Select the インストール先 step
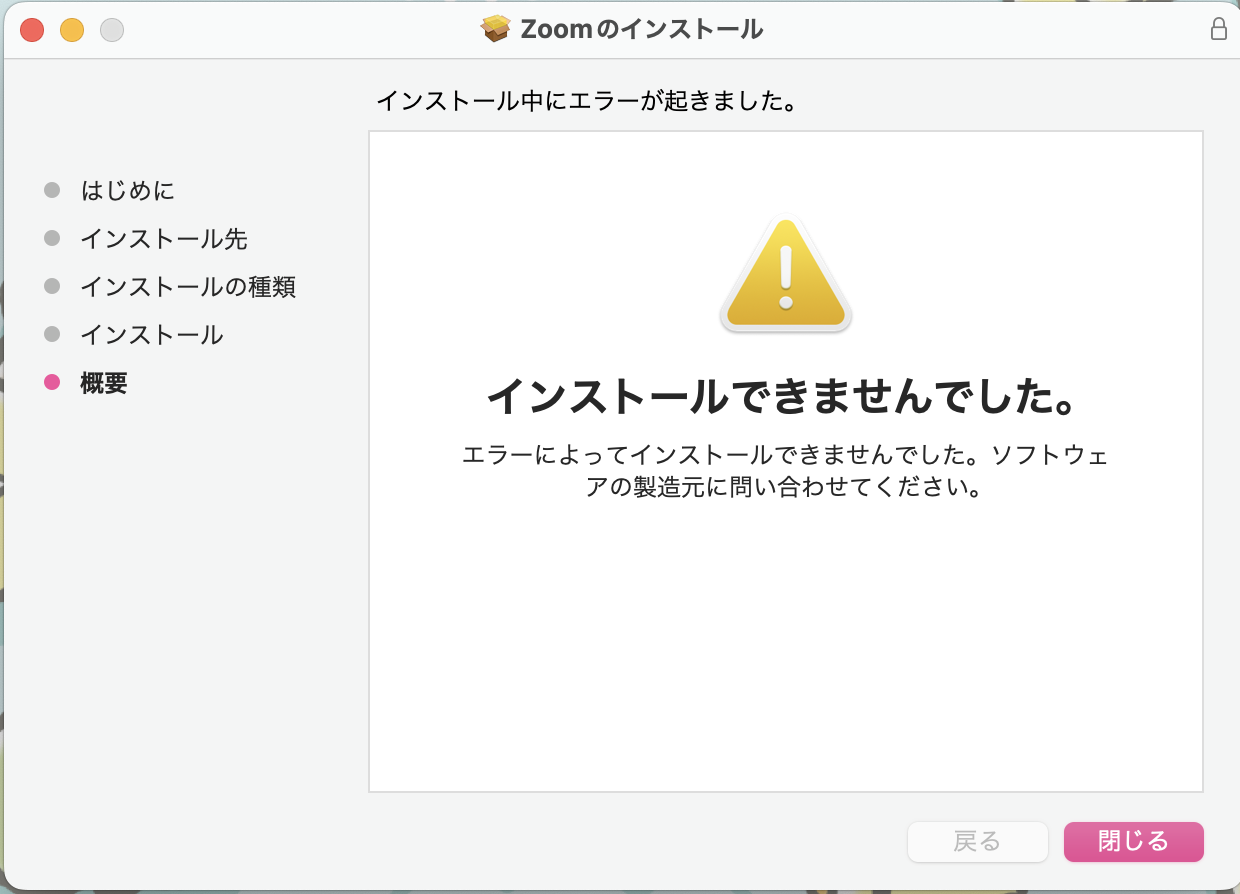The image size is (1240, 894). click(x=164, y=238)
